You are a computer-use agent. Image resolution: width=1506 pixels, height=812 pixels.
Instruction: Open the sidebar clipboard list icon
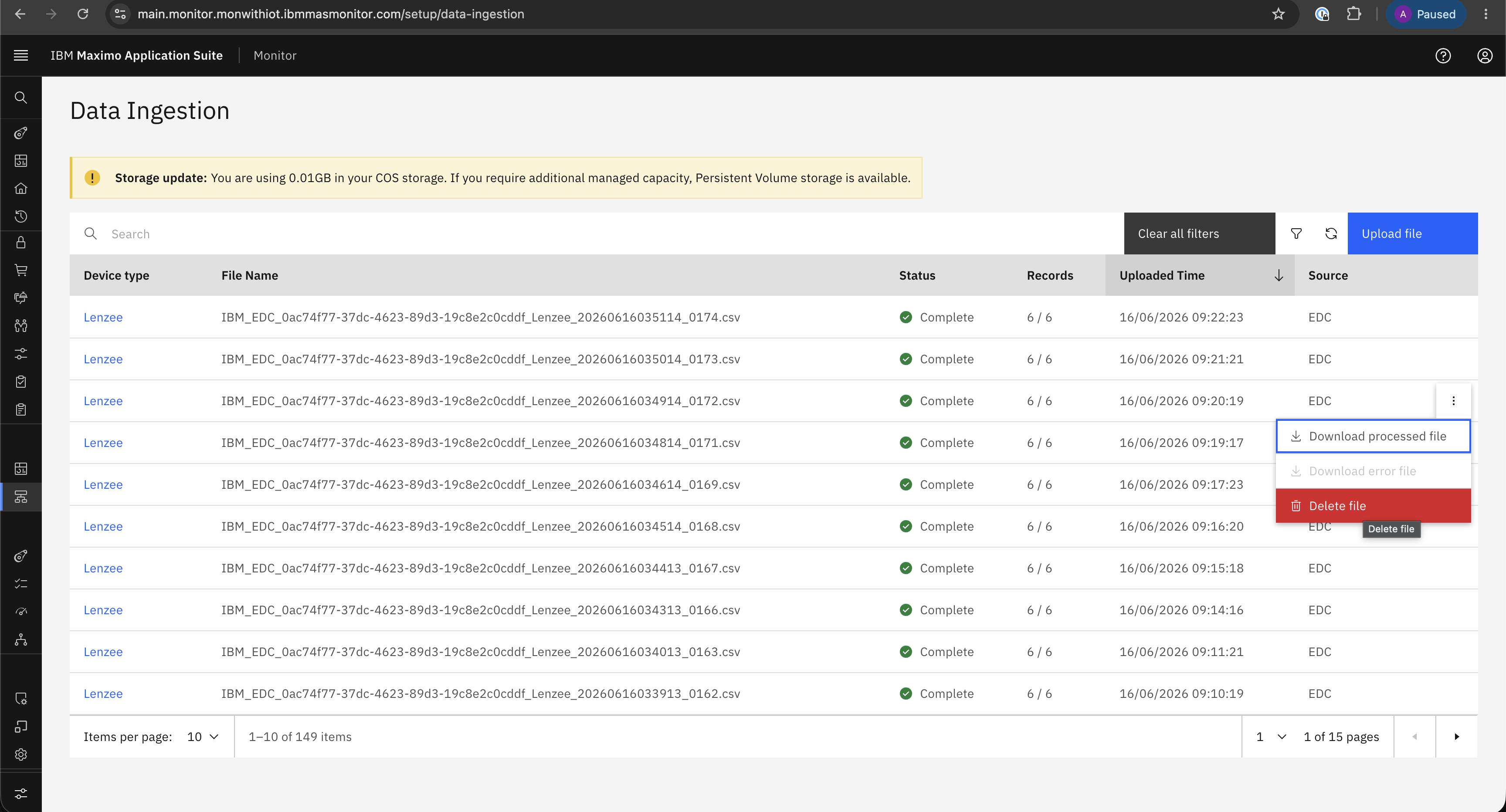coord(21,409)
